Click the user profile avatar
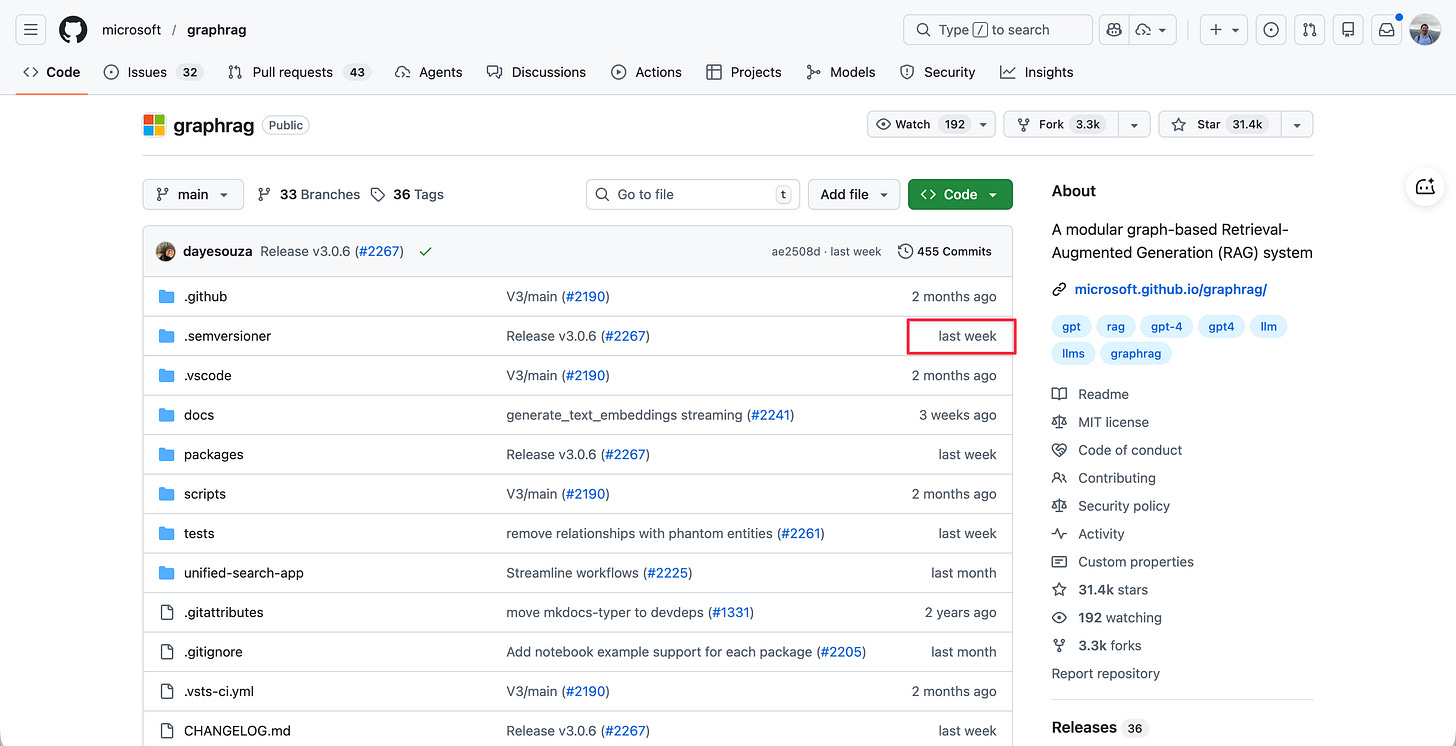The width and height of the screenshot is (1456, 746). pyautogui.click(x=1425, y=30)
